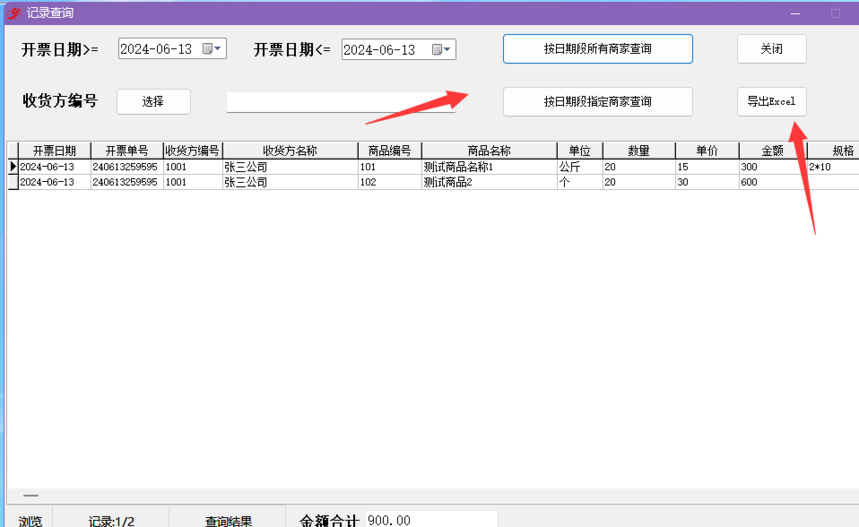This screenshot has width=859, height=527.
Task: Click the horizontal scrollbar thumb below the grid
Action: pyautogui.click(x=31, y=496)
